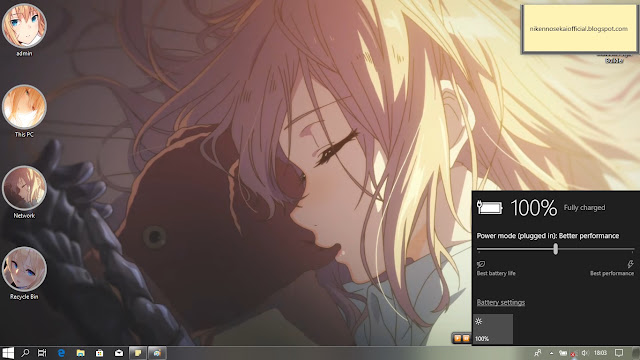Click the battery tray icon

[x=563, y=353]
